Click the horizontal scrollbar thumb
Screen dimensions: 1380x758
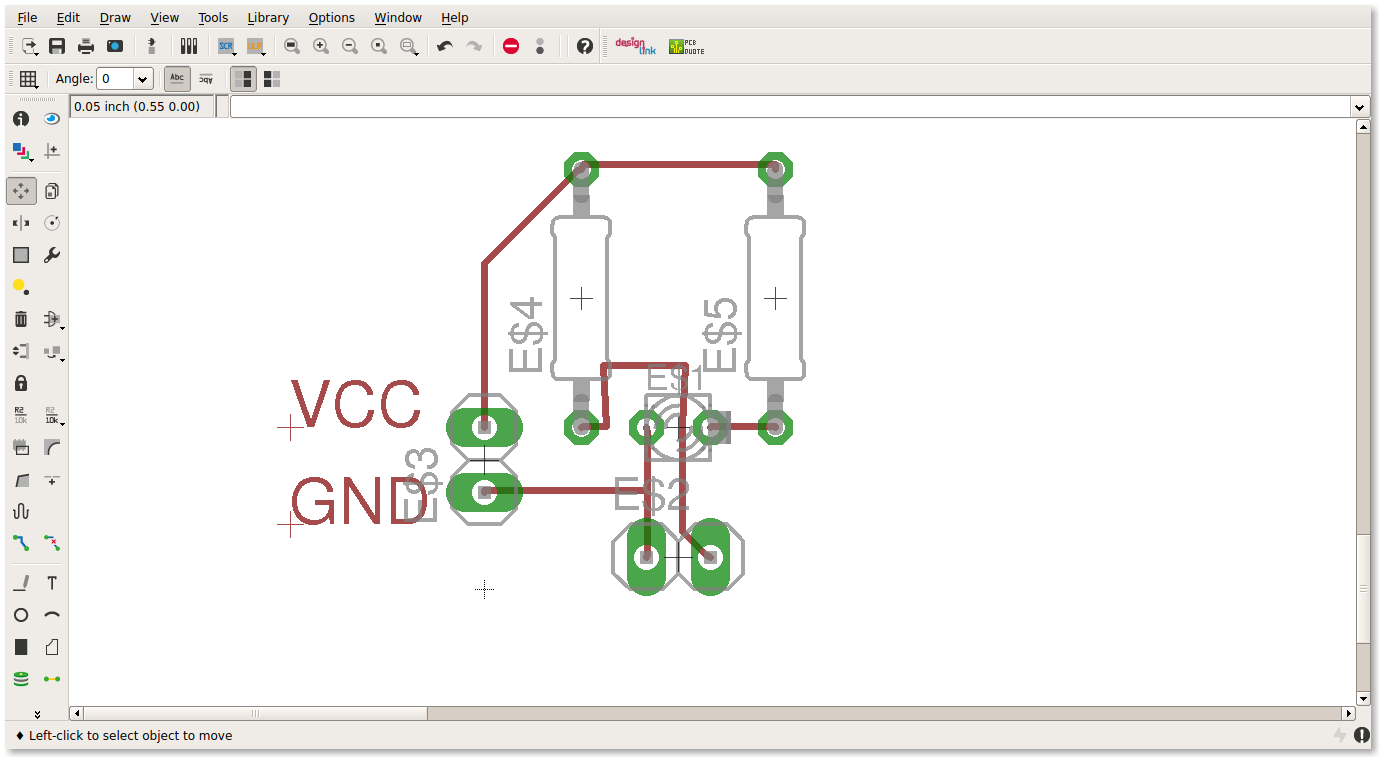coord(255,714)
